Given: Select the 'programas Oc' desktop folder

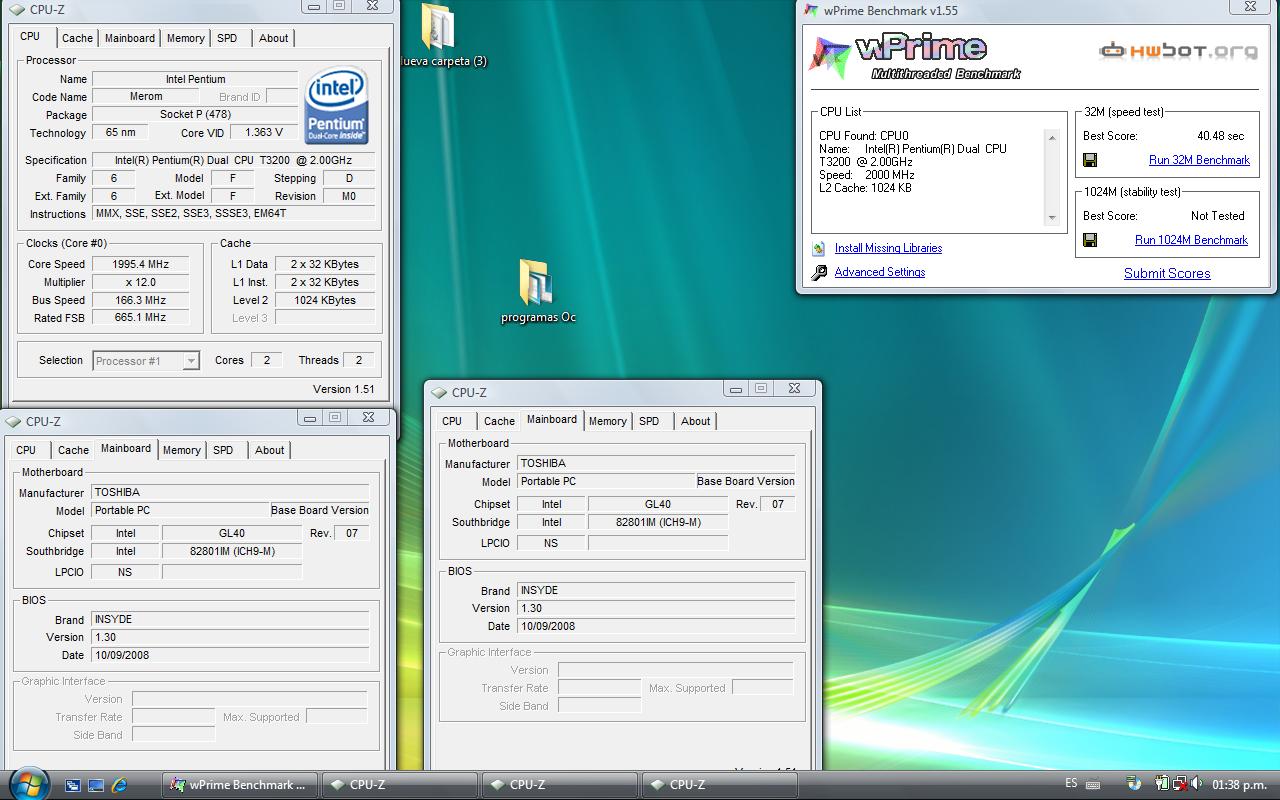Looking at the screenshot, I should point(538,292).
